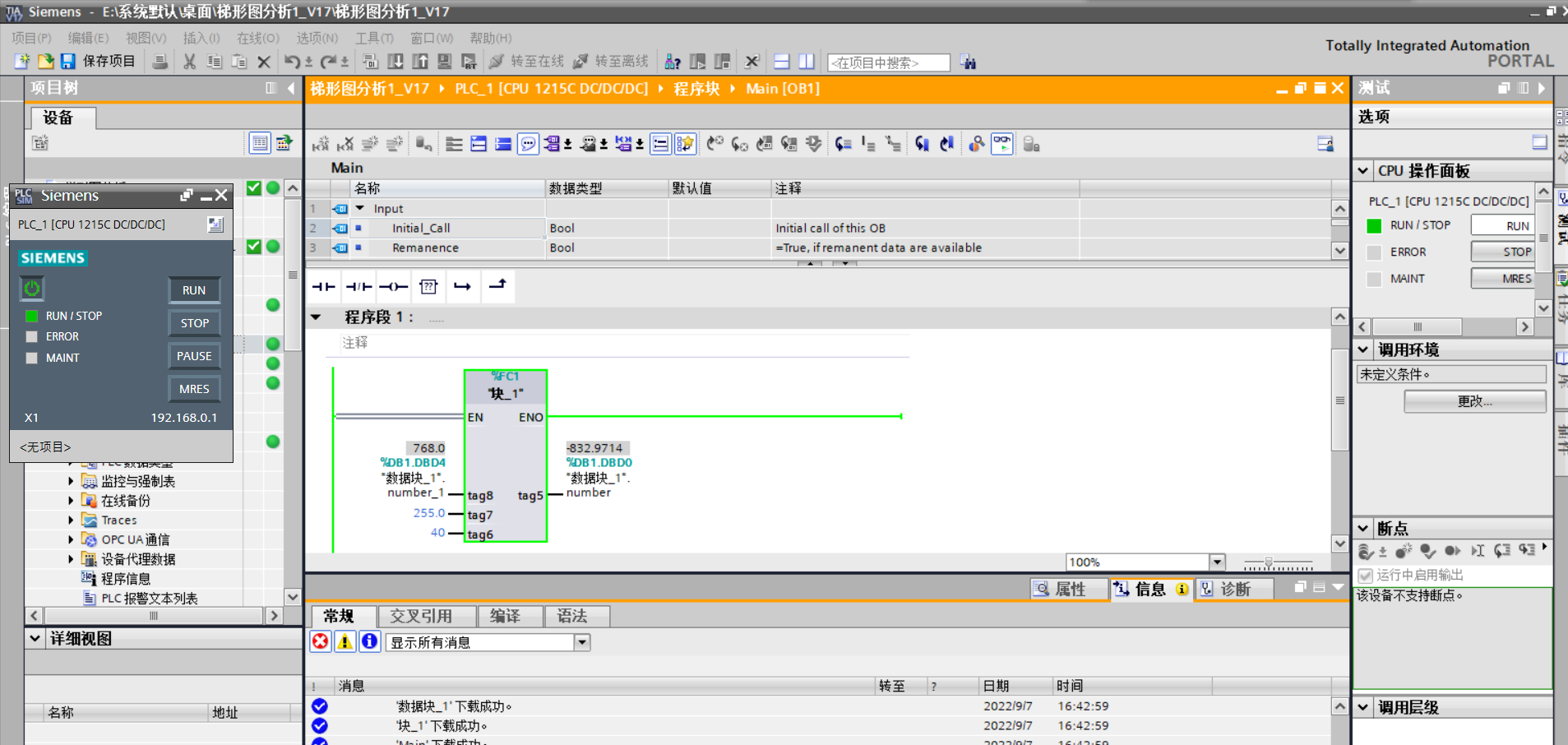Click the cut scissors icon
Screen dimensions: 1568x745
(x=189, y=62)
